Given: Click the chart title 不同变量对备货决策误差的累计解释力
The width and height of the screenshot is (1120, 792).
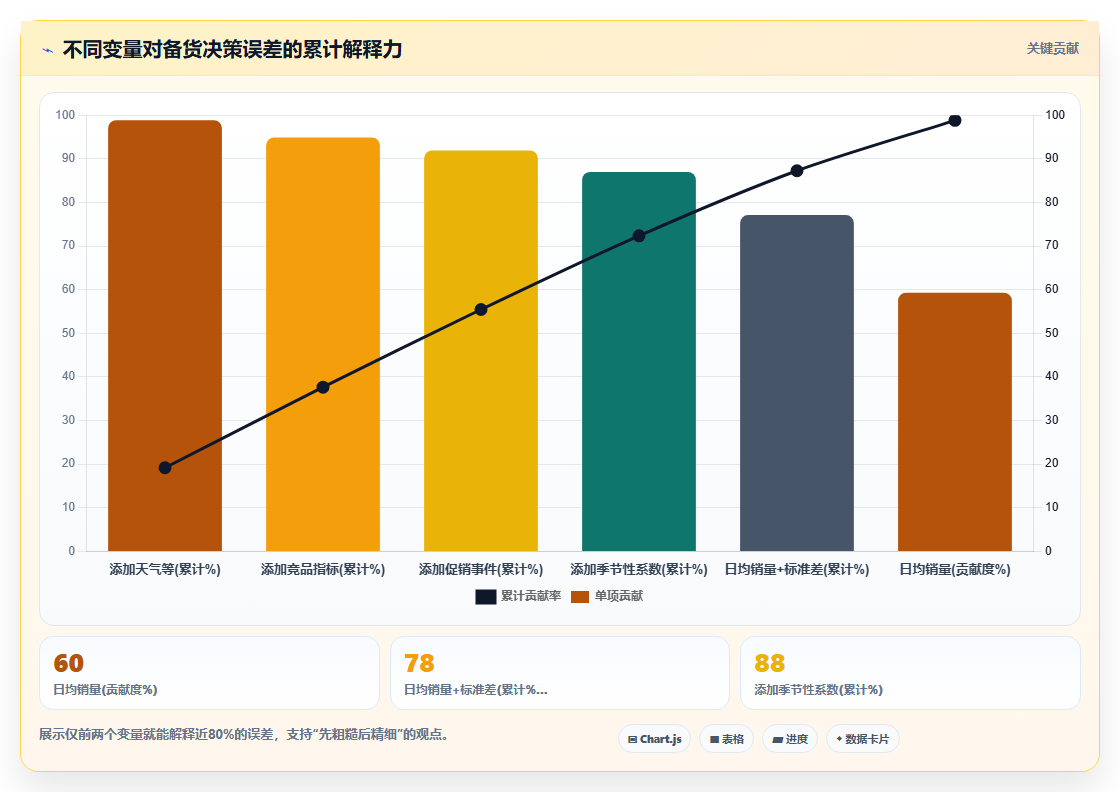Looking at the screenshot, I should point(232,49).
